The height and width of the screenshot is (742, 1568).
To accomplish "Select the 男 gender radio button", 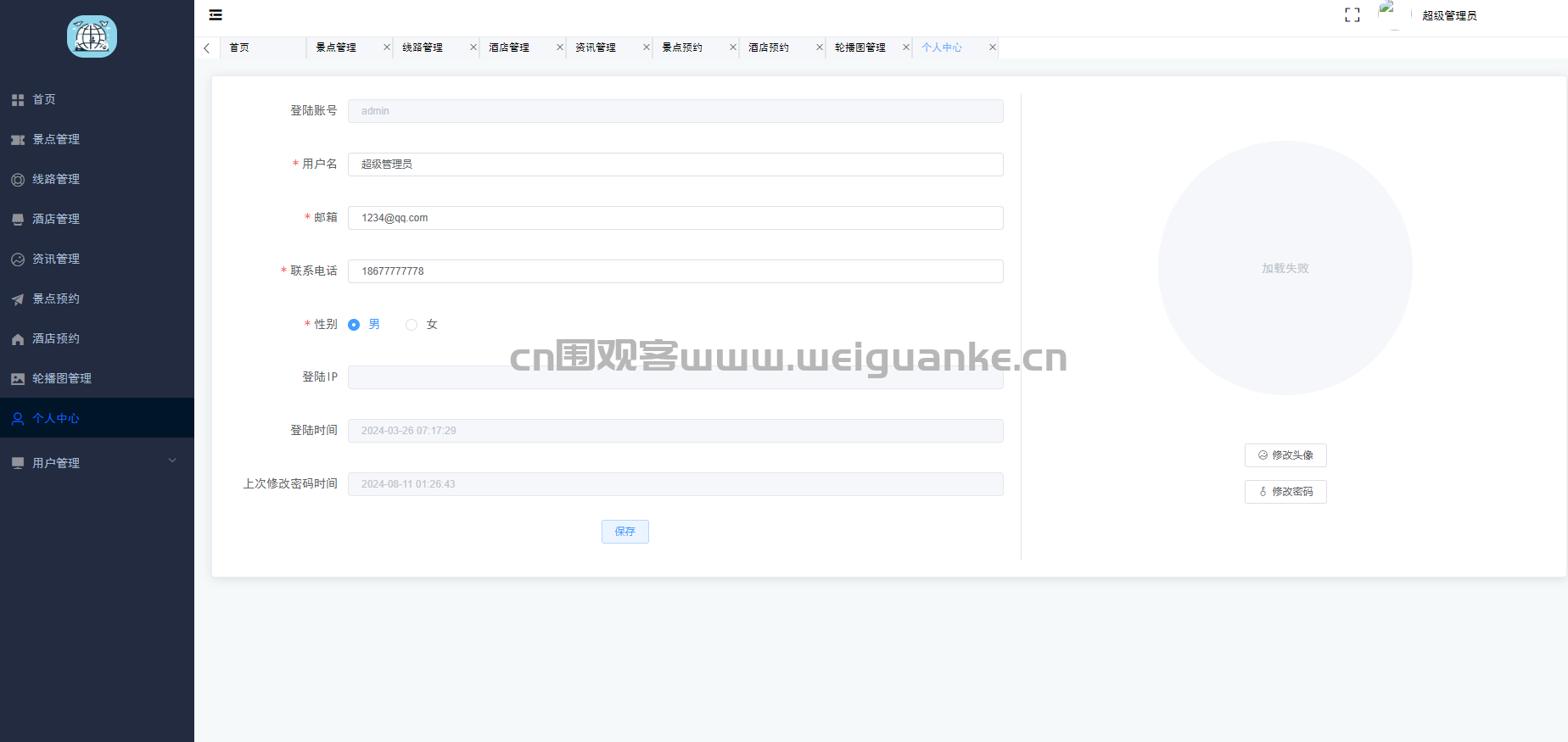I will 354,325.
